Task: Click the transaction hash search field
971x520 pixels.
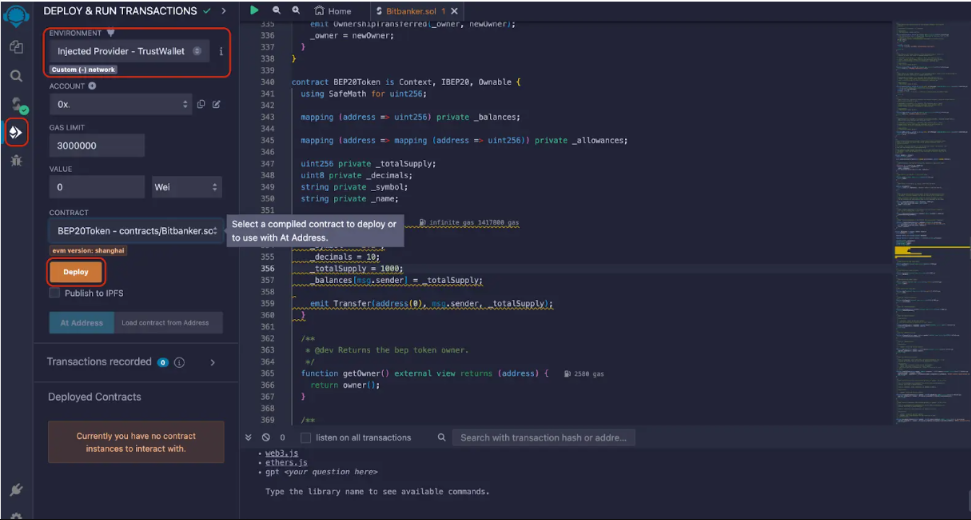Action: tap(544, 438)
